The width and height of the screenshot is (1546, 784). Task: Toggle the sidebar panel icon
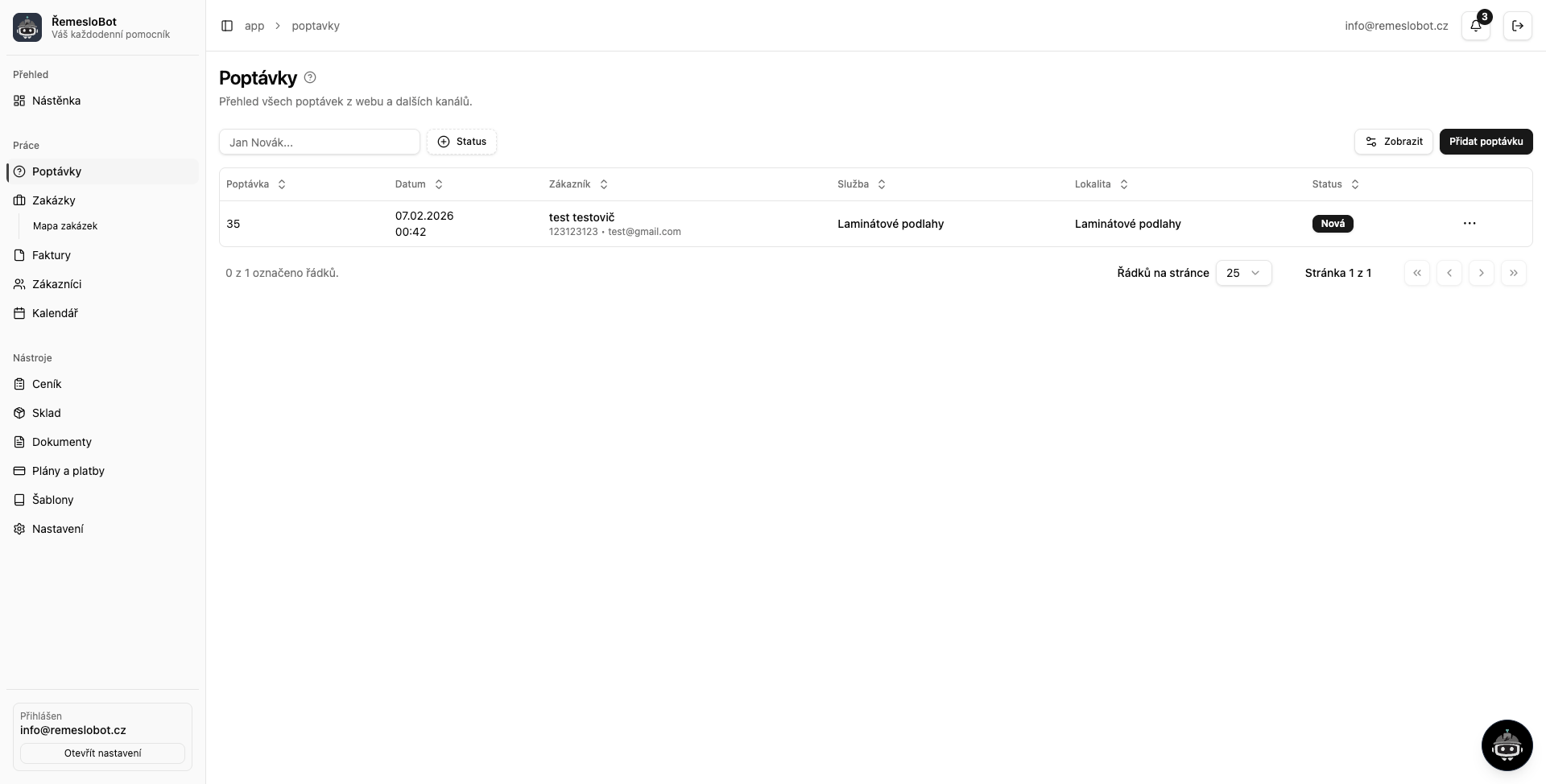click(x=227, y=26)
